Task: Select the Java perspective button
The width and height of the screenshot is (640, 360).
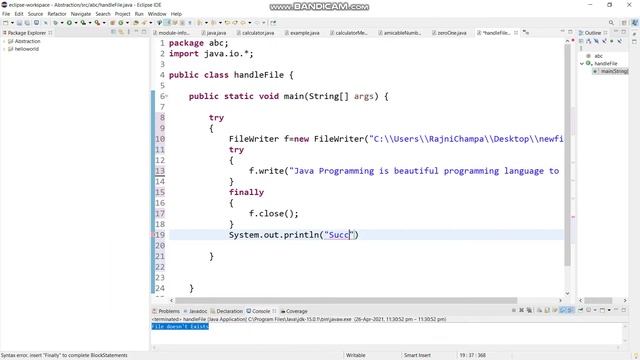Action: point(635,23)
